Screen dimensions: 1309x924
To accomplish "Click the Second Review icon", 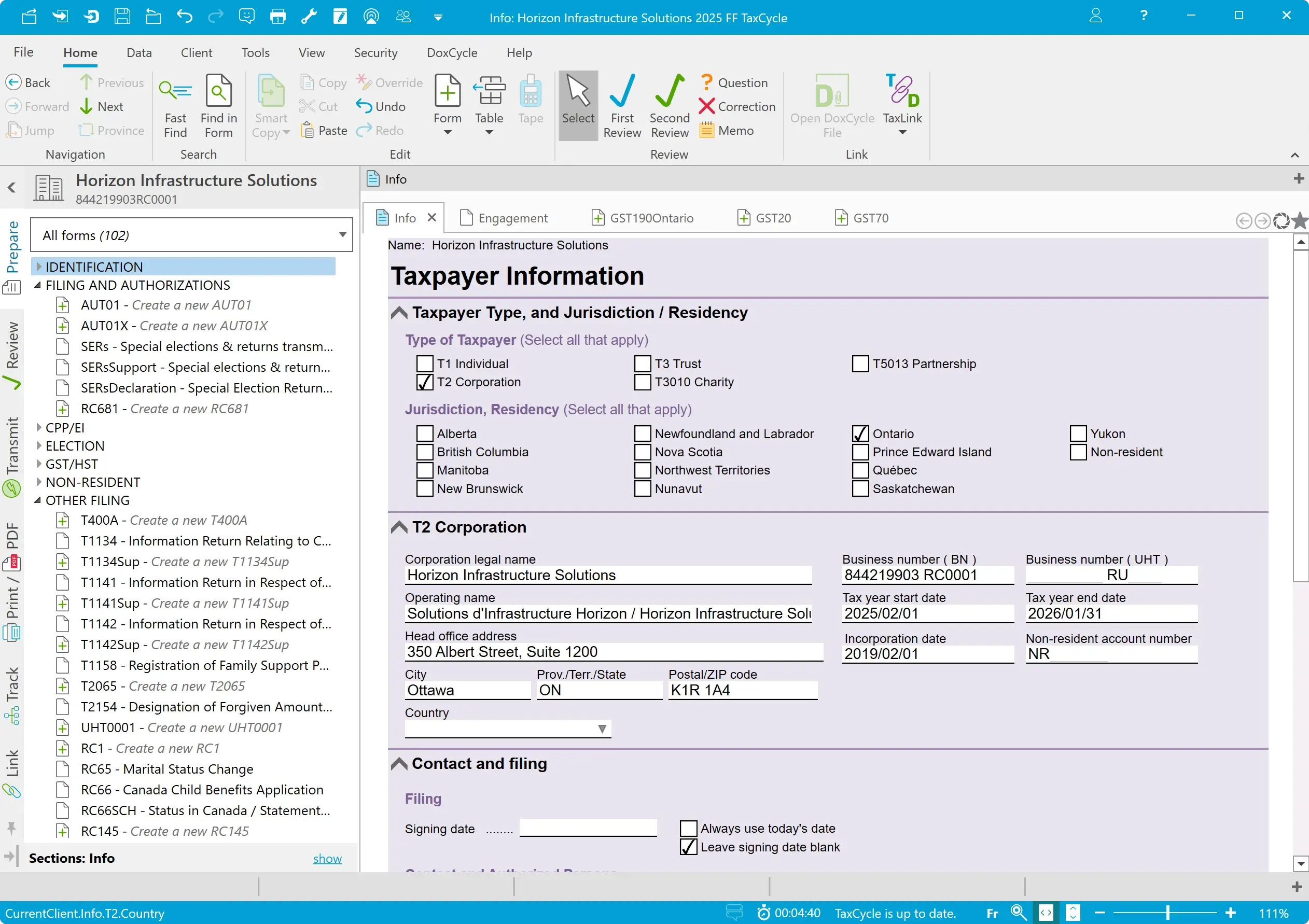I will 670,92.
